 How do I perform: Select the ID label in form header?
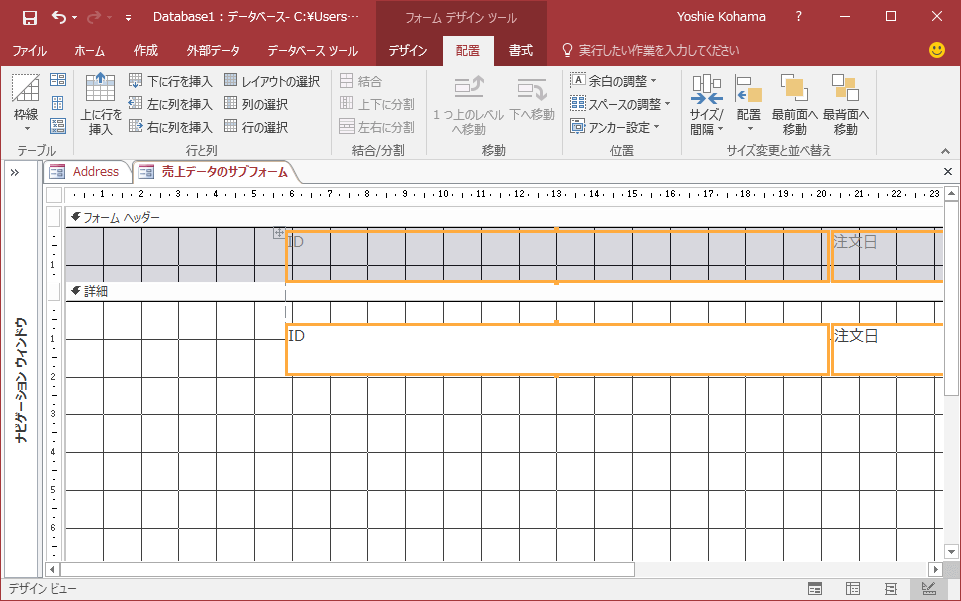pyautogui.click(x=557, y=256)
